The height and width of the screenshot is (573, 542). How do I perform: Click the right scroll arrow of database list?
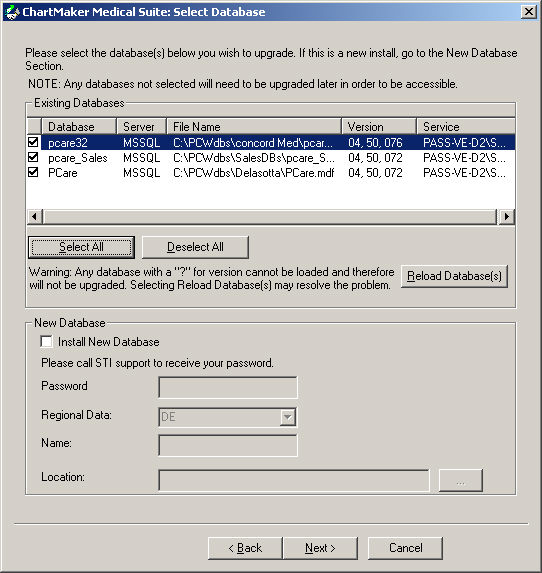pyautogui.click(x=507, y=216)
